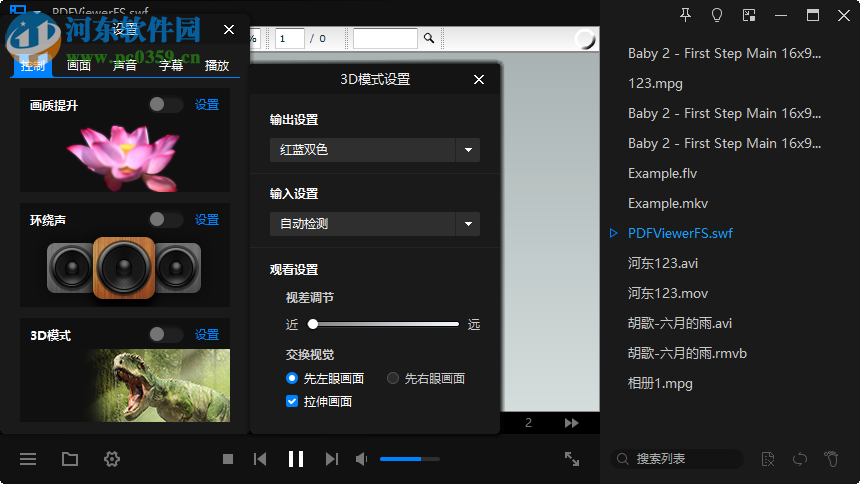
Task: Close the 设置 panel
Action: 229,30
